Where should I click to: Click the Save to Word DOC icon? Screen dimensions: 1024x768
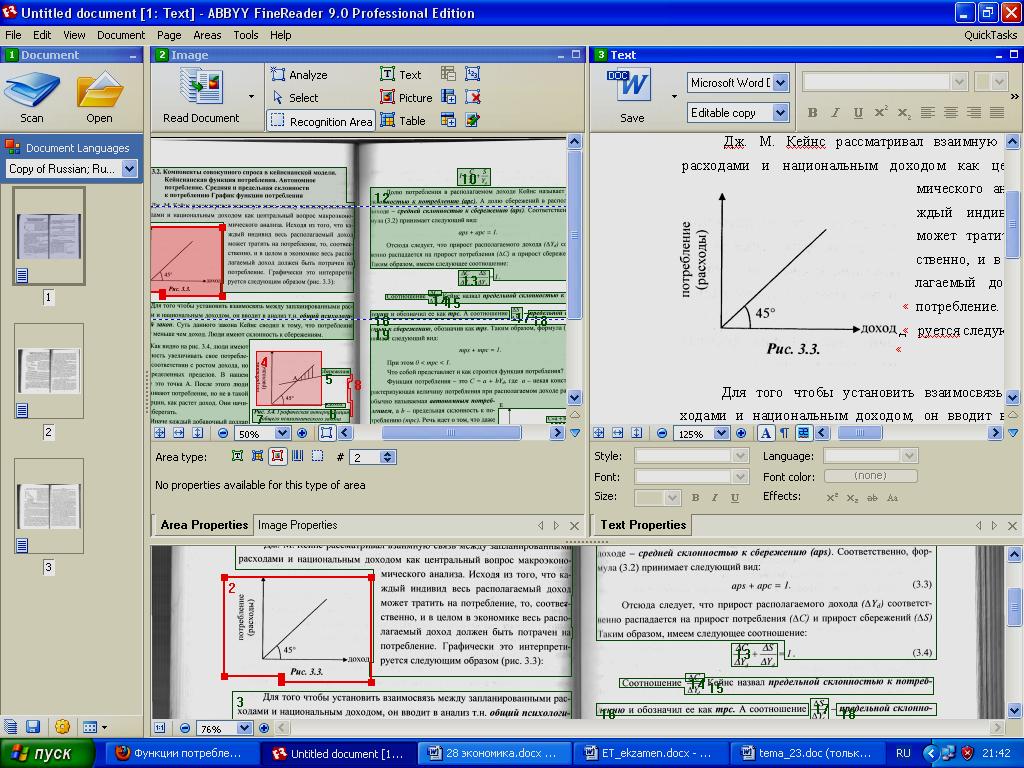pyautogui.click(x=632, y=96)
